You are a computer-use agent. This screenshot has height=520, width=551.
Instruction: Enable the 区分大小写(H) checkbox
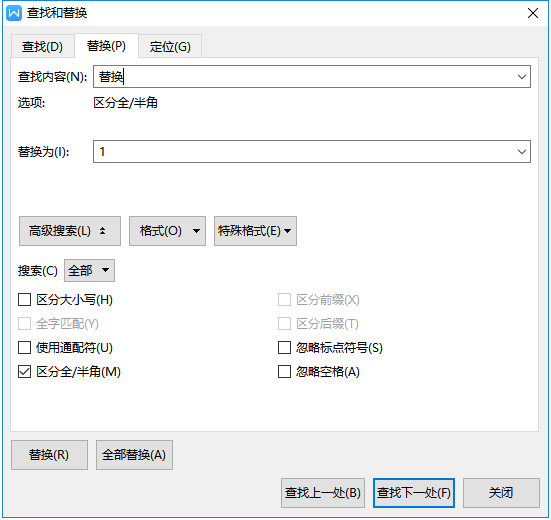pos(24,300)
